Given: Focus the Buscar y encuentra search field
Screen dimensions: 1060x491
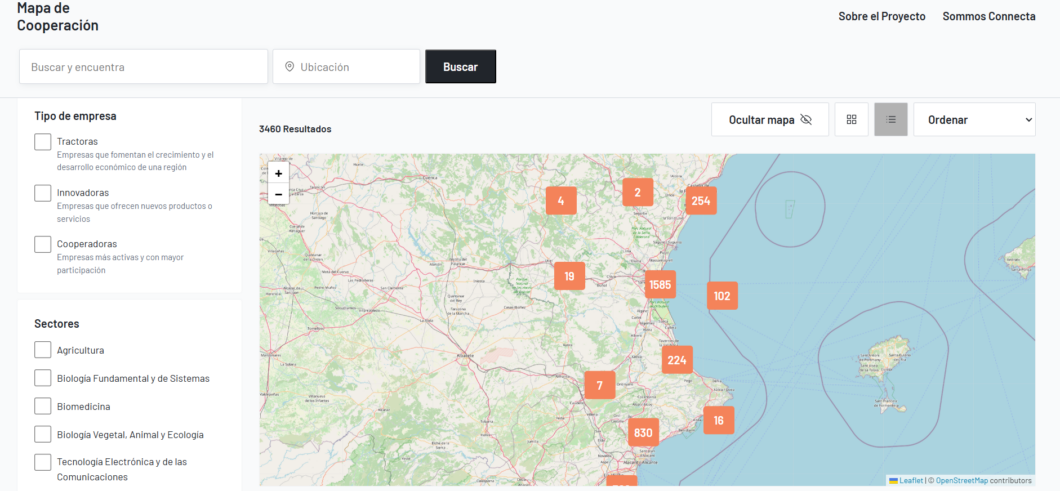Looking at the screenshot, I should tap(143, 67).
